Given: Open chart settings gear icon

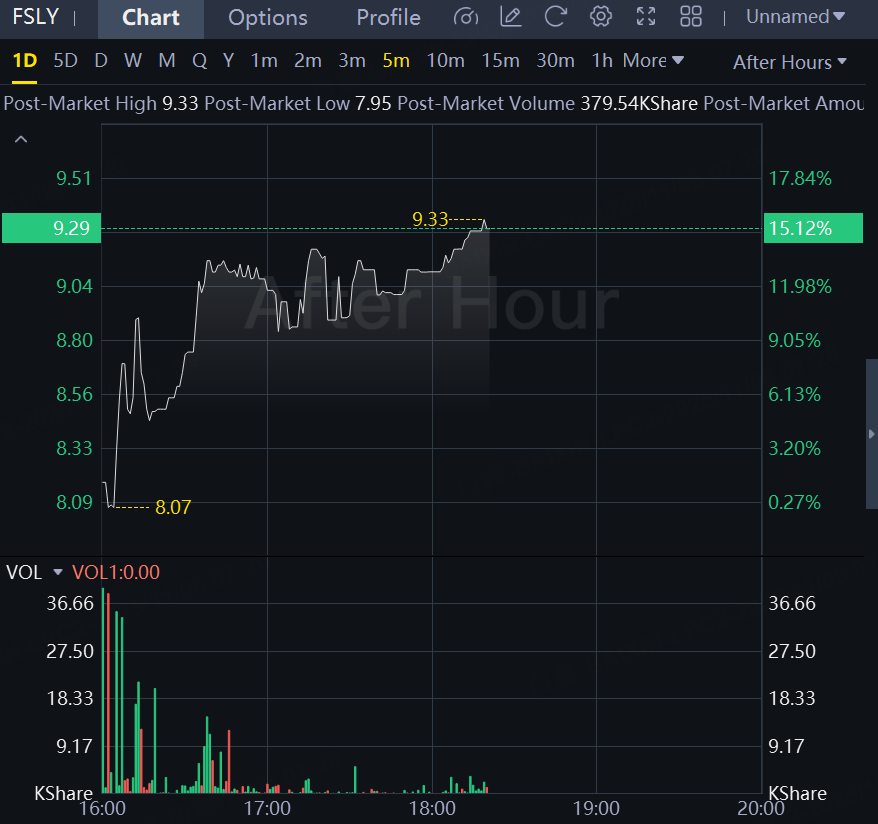Looking at the screenshot, I should [x=600, y=17].
